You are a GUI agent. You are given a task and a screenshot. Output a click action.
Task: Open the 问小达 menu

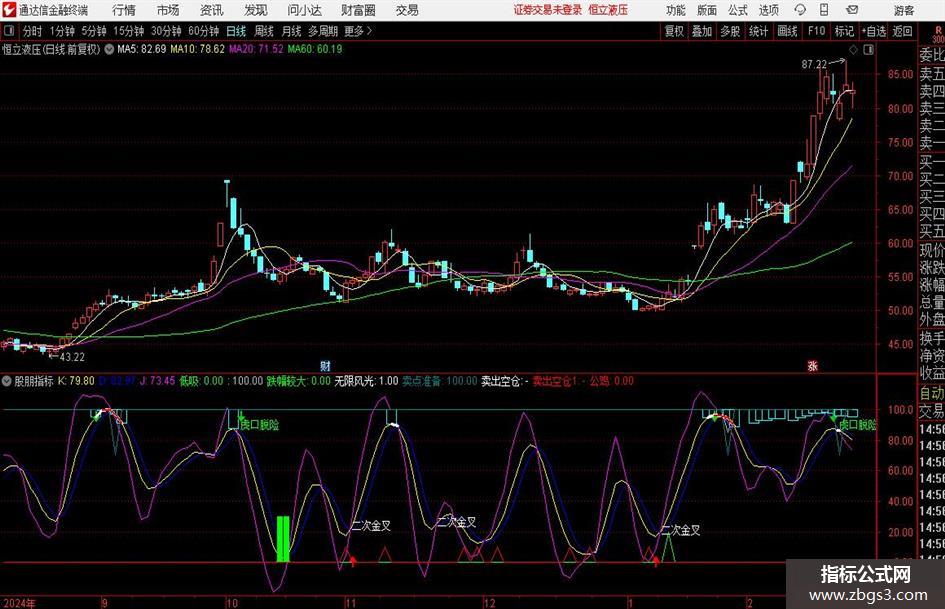coord(305,10)
